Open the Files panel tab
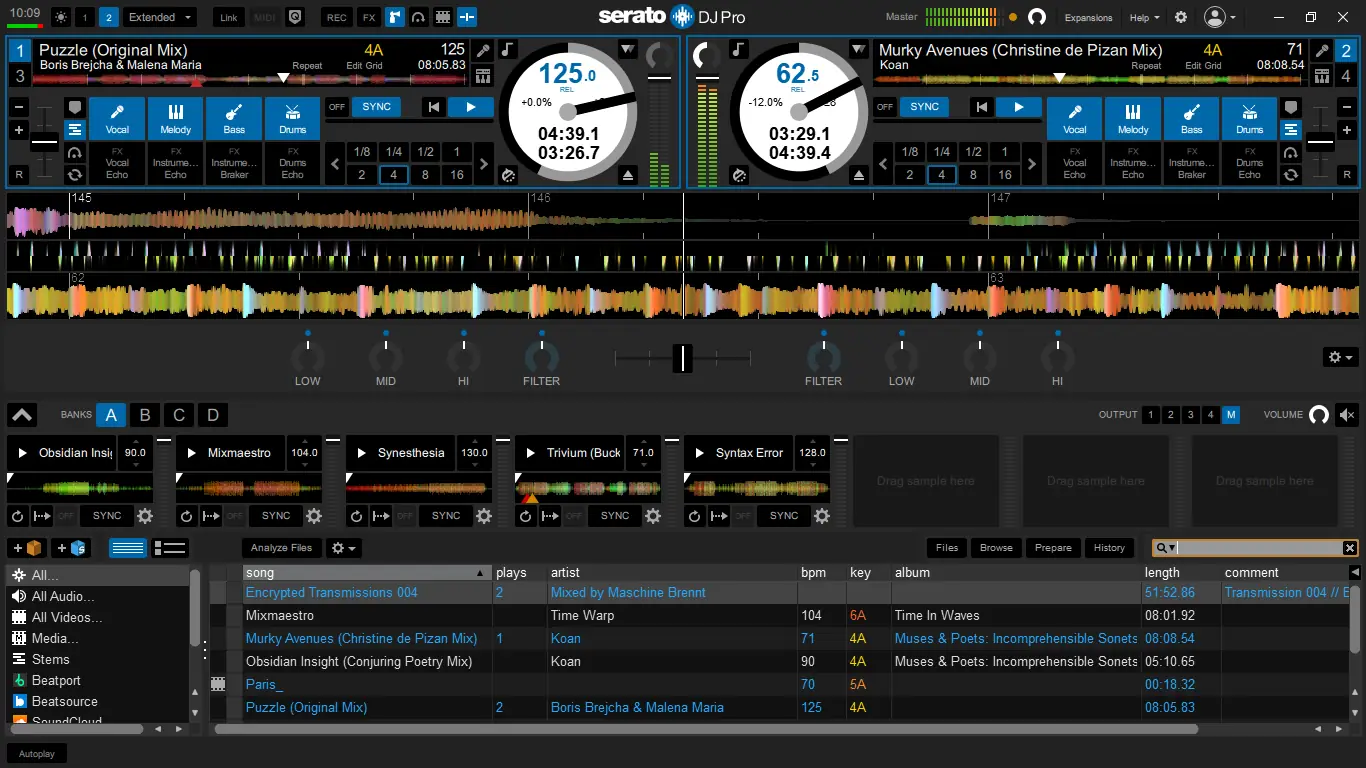Viewport: 1366px width, 768px height. click(947, 548)
